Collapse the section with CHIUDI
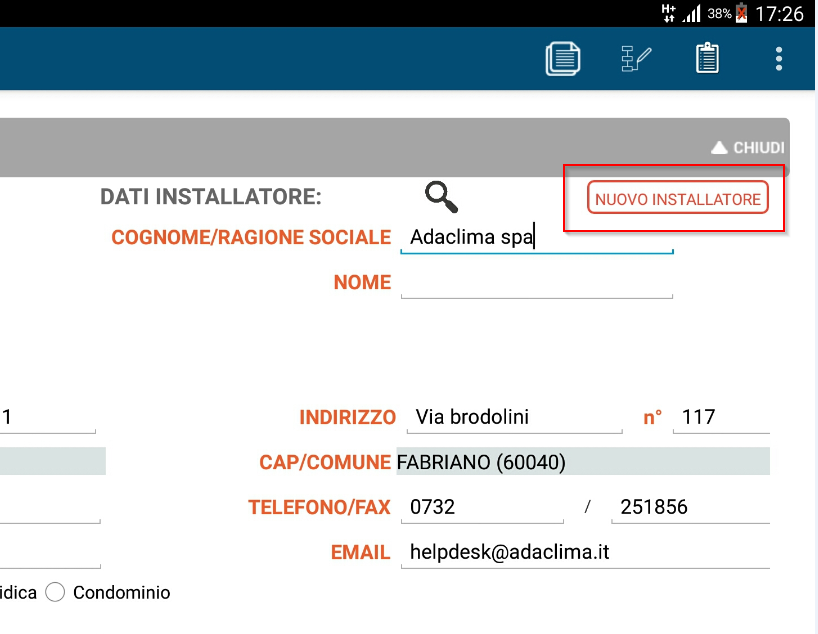The width and height of the screenshot is (818, 634). (x=748, y=148)
